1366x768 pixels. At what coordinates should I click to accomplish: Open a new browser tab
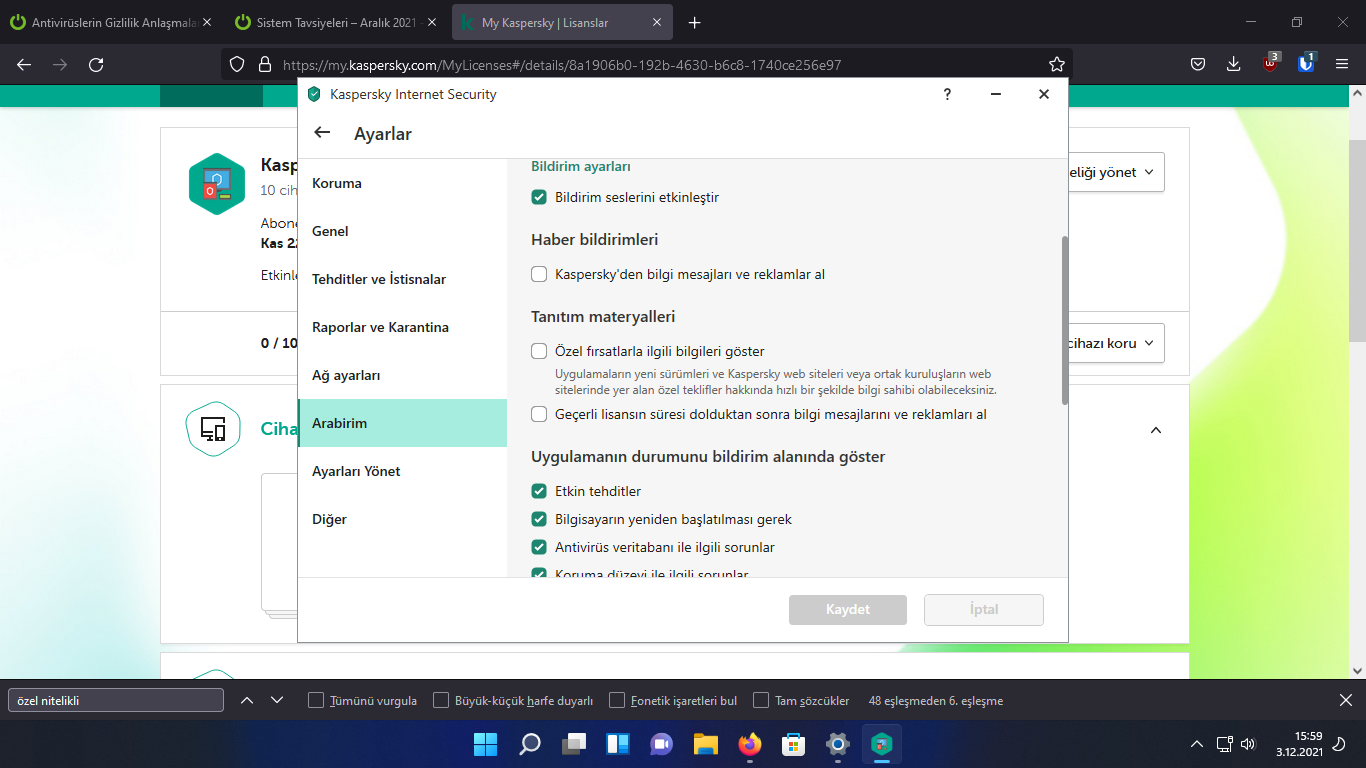[x=695, y=22]
